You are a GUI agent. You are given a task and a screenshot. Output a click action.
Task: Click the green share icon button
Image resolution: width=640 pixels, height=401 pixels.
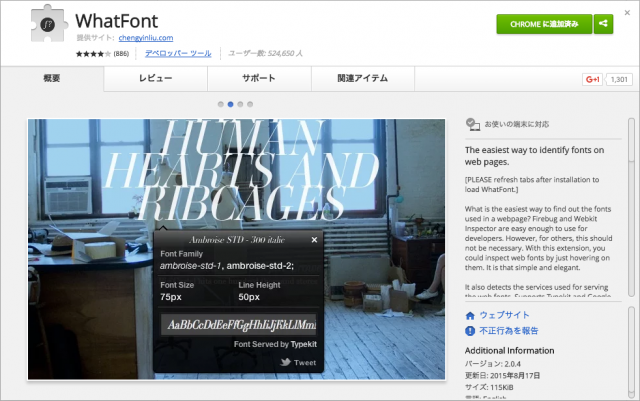[x=603, y=23]
